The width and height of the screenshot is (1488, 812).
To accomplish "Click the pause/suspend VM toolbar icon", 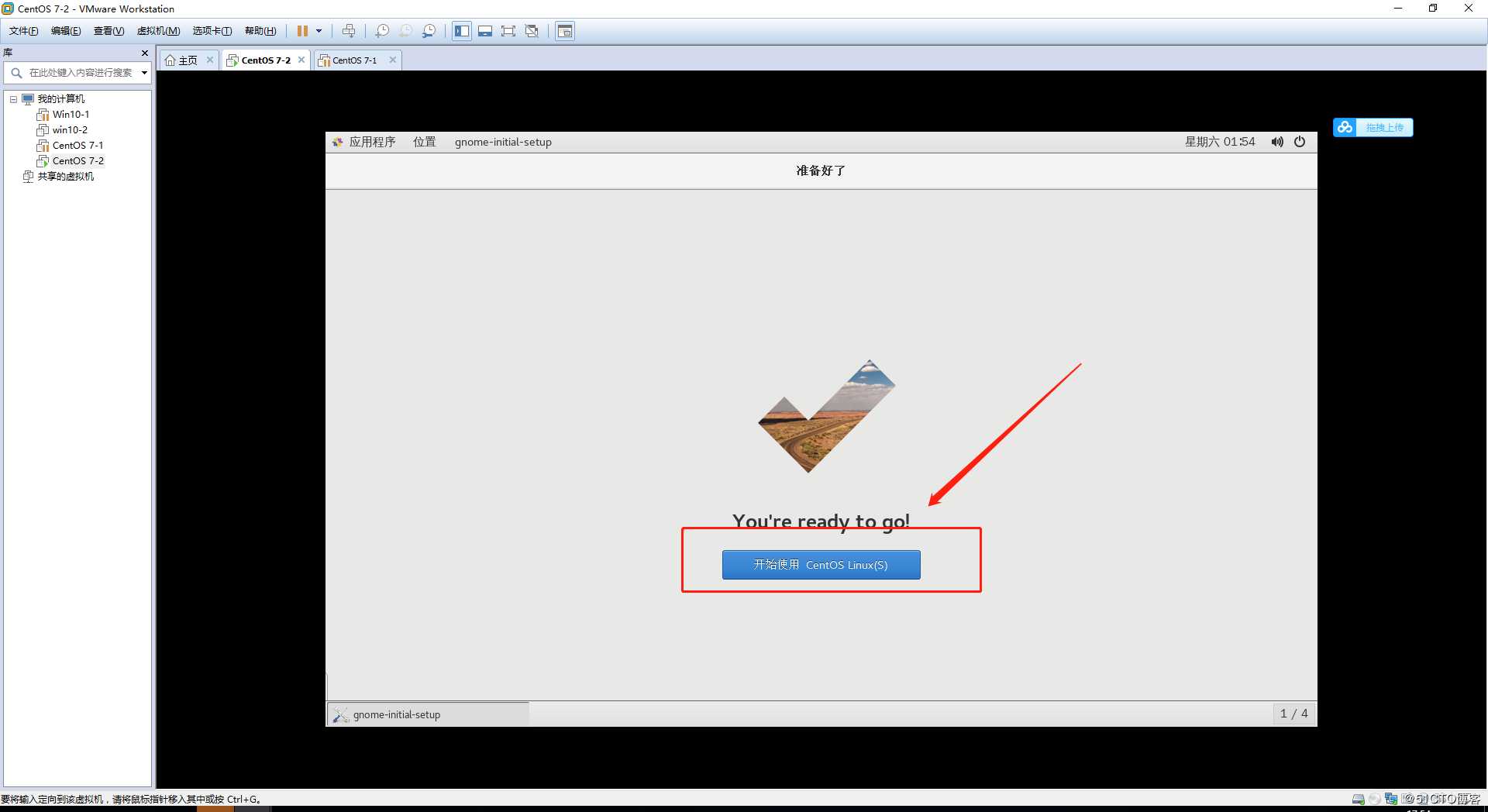I will (302, 31).
